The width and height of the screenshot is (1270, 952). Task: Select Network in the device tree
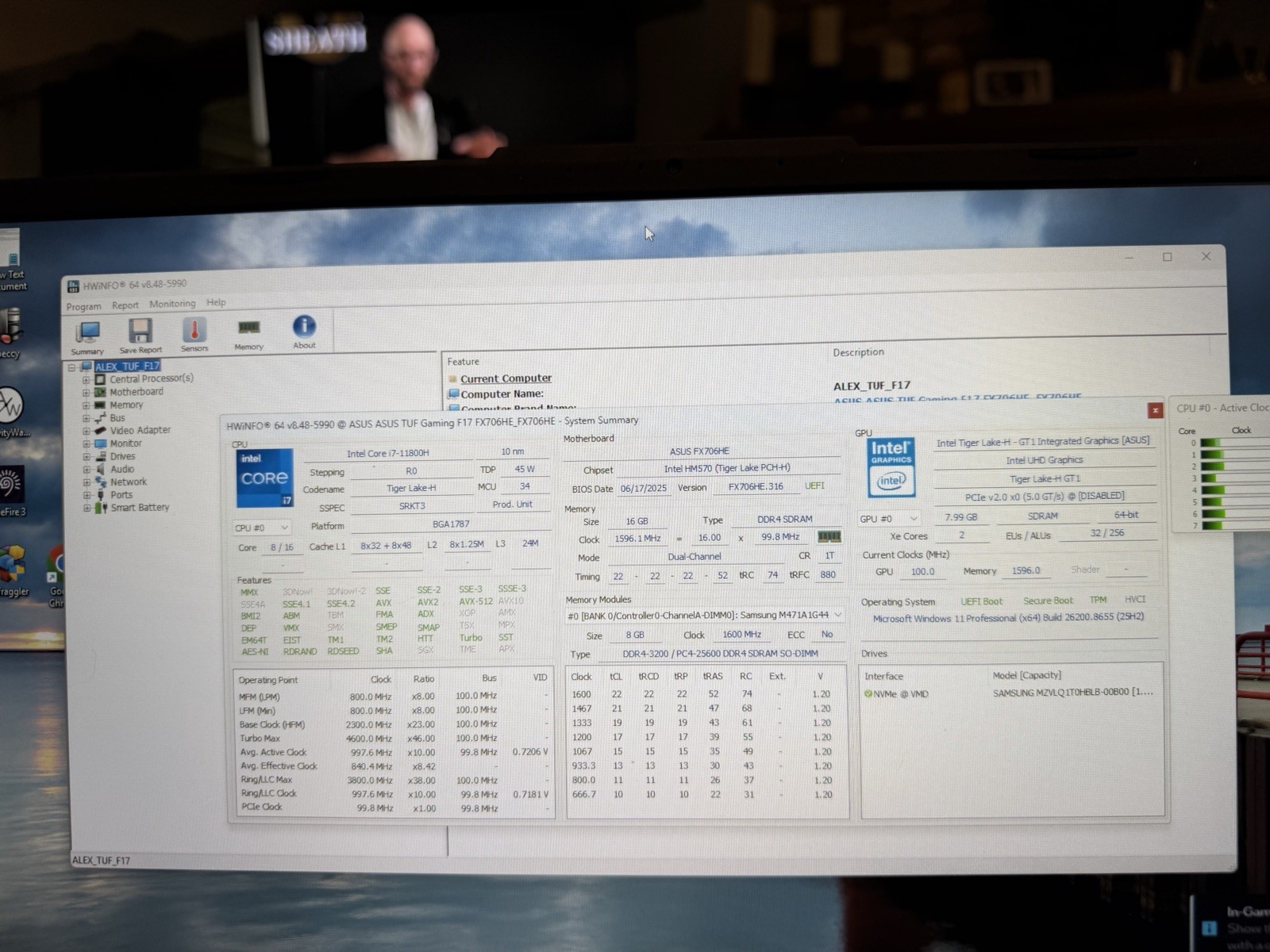tap(128, 482)
